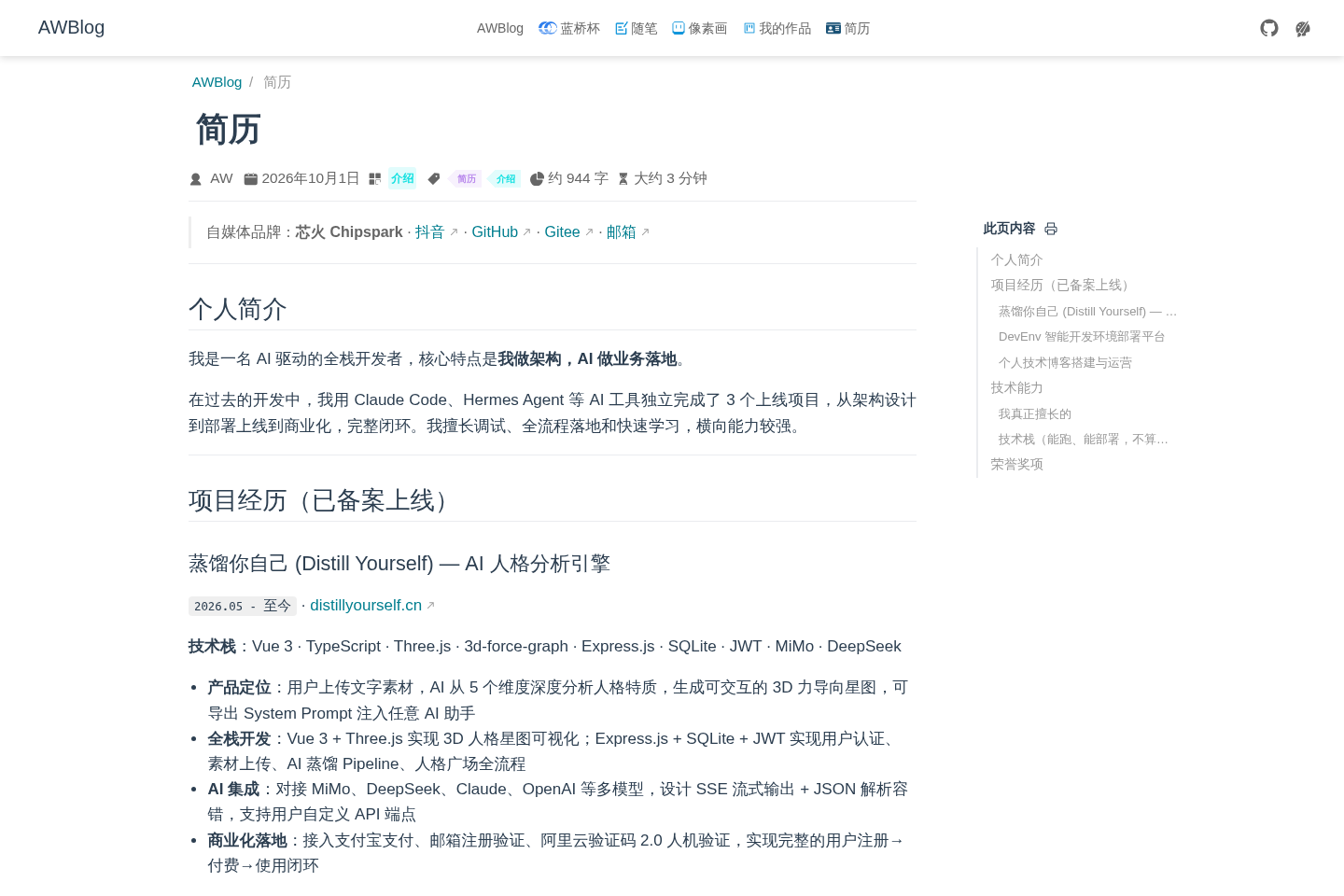Viewport: 1344px width, 896px height.
Task: Click the reading time hourglass icon
Action: (623, 178)
